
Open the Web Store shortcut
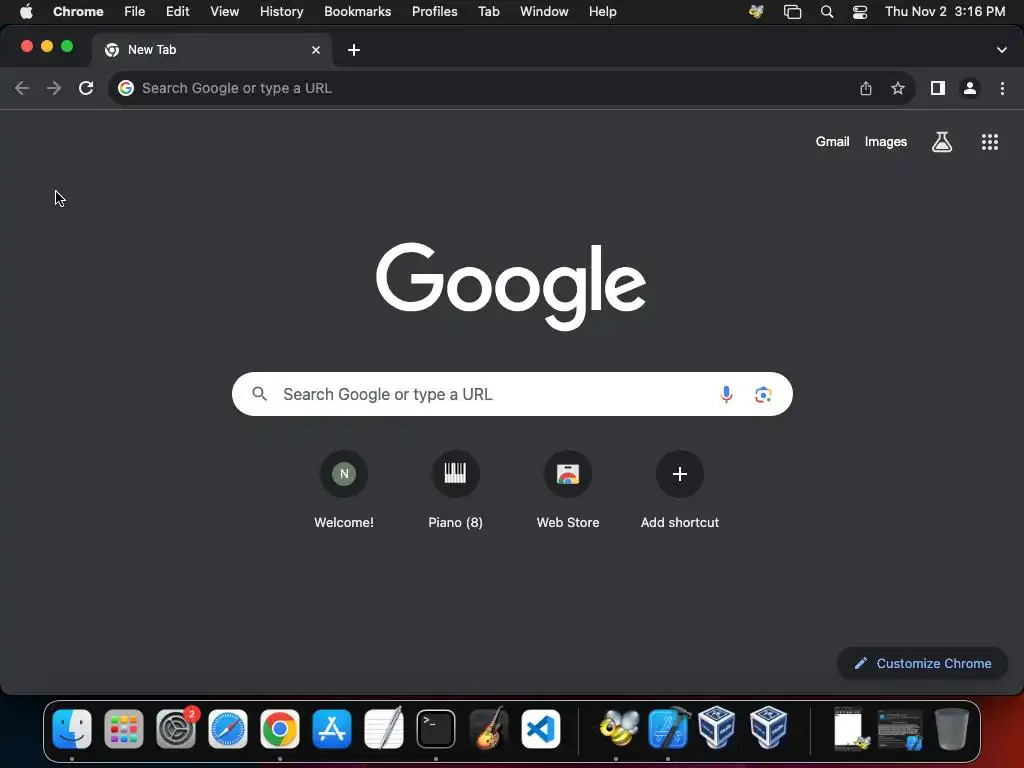(568, 488)
